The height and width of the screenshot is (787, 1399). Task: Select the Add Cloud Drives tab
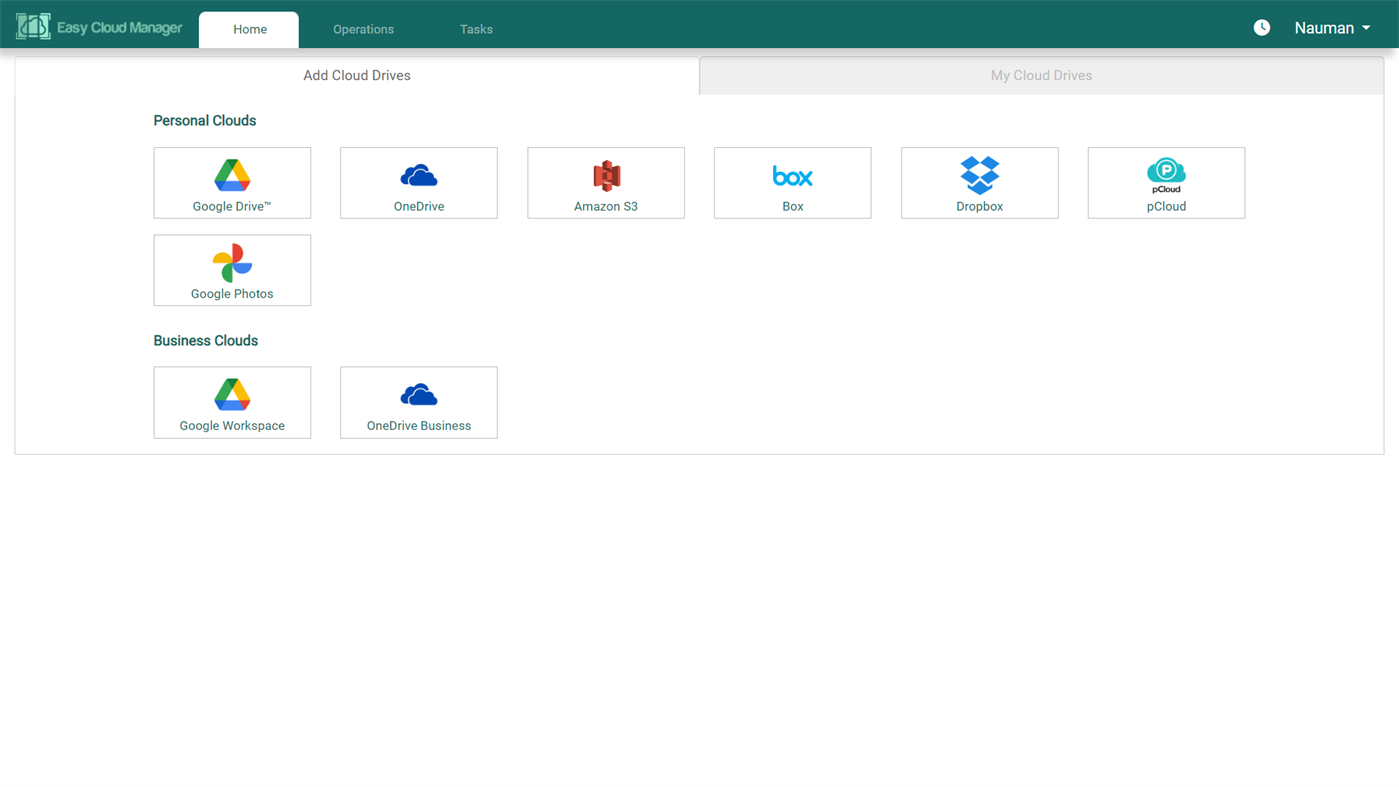pos(357,75)
